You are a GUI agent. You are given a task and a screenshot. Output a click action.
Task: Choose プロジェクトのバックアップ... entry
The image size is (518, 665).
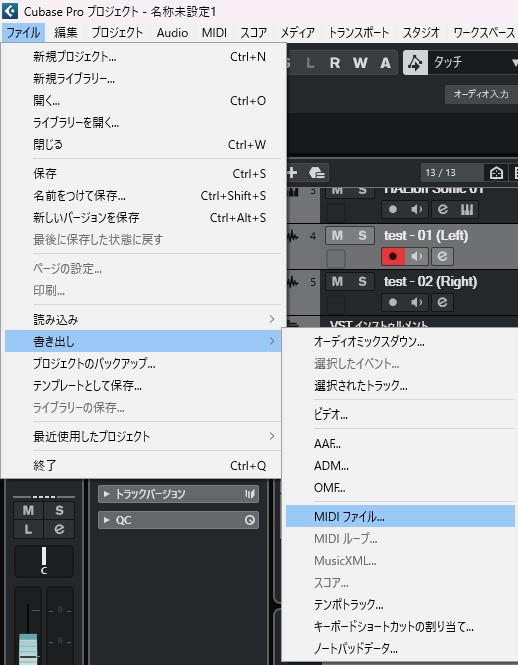(143, 363)
